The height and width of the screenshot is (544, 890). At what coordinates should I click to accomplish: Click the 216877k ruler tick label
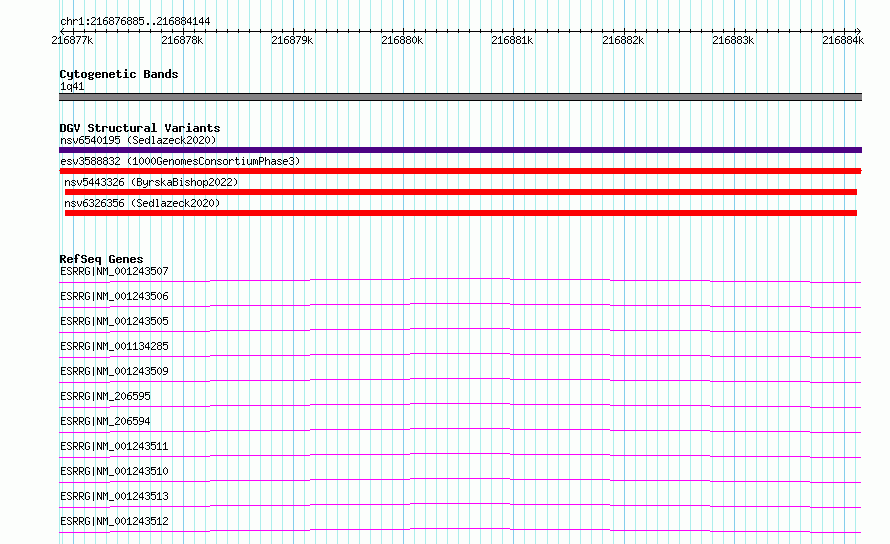coord(72,40)
